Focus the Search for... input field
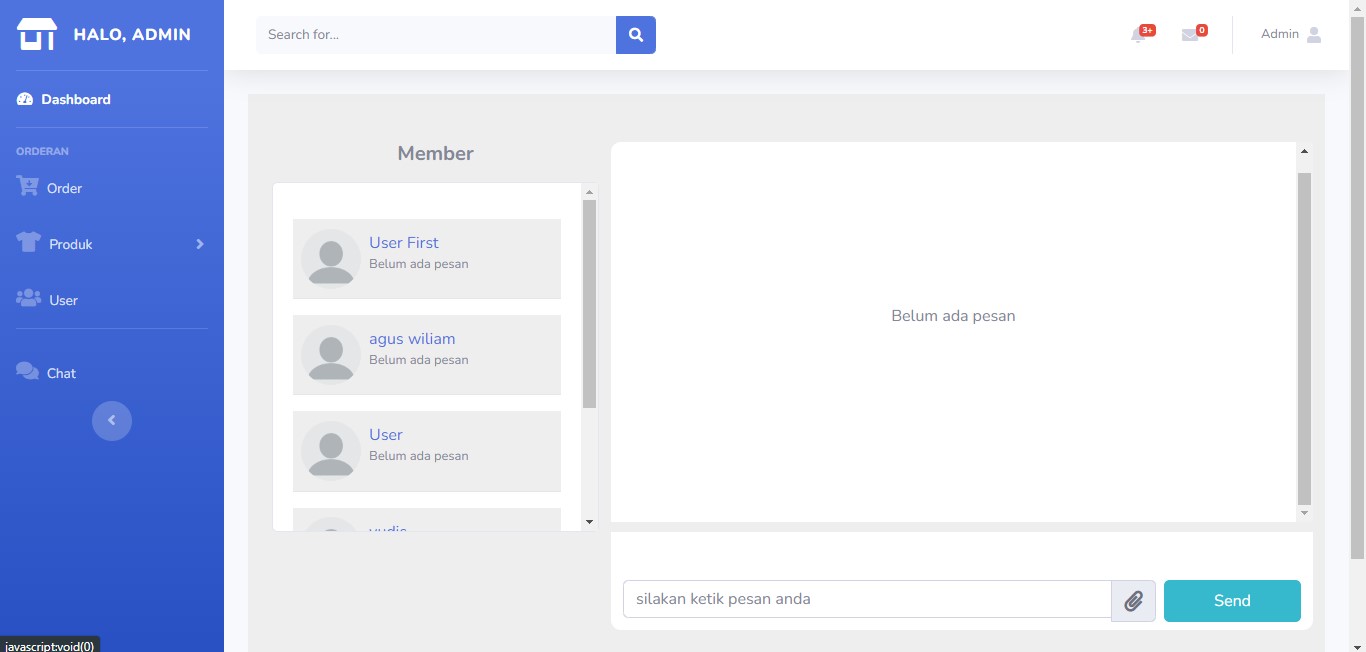Image resolution: width=1366 pixels, height=652 pixels. pos(436,35)
